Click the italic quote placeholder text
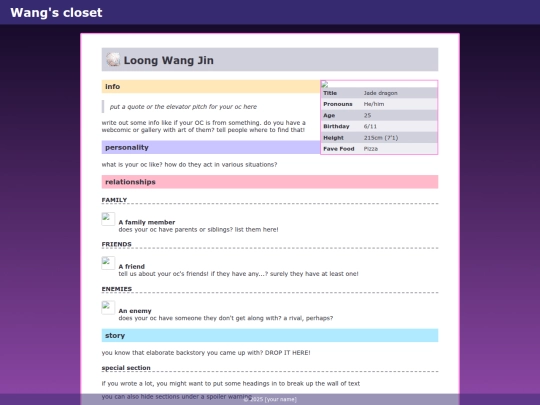Image resolution: width=540 pixels, height=405 pixels. [183, 107]
